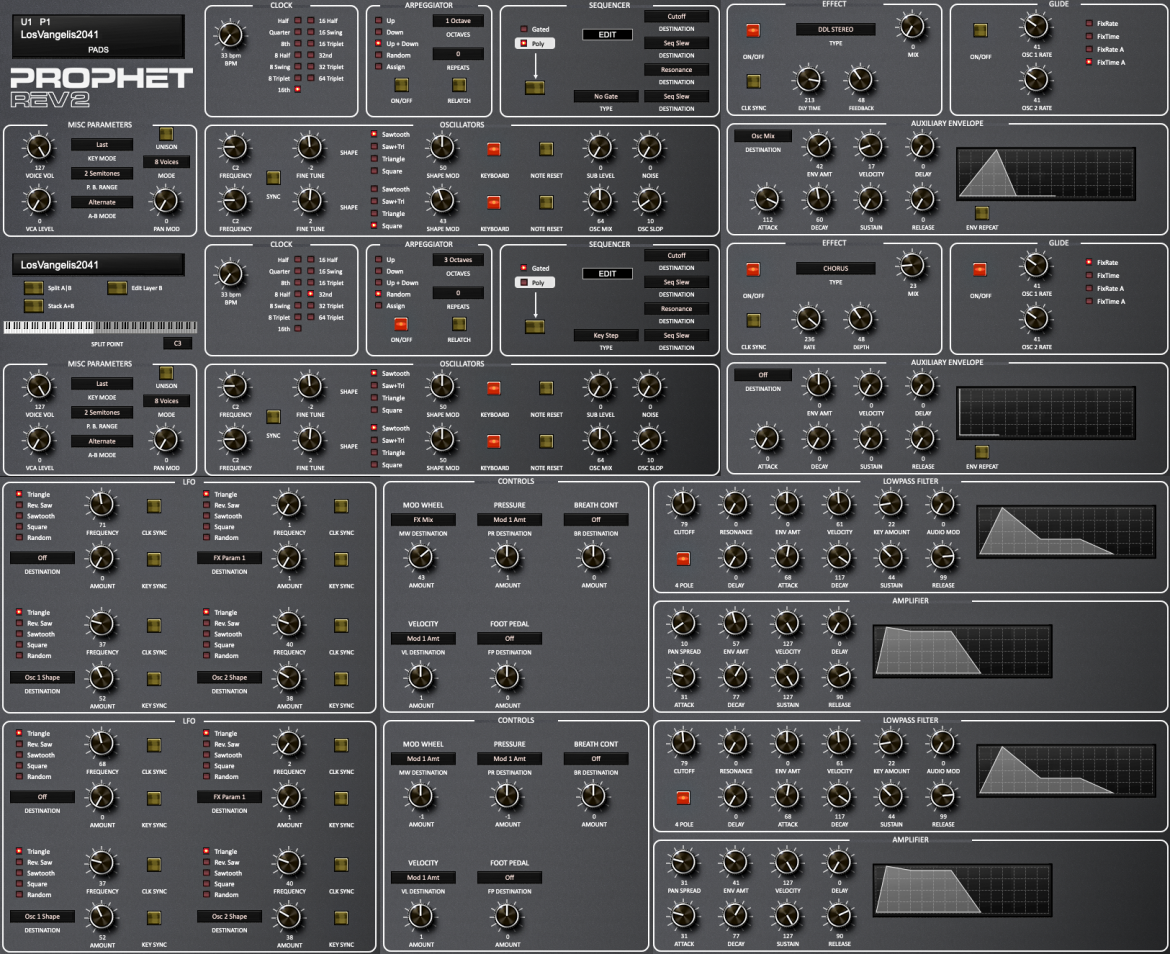Turn off the lit red Arpeggiator ON/OFF button

(401, 324)
